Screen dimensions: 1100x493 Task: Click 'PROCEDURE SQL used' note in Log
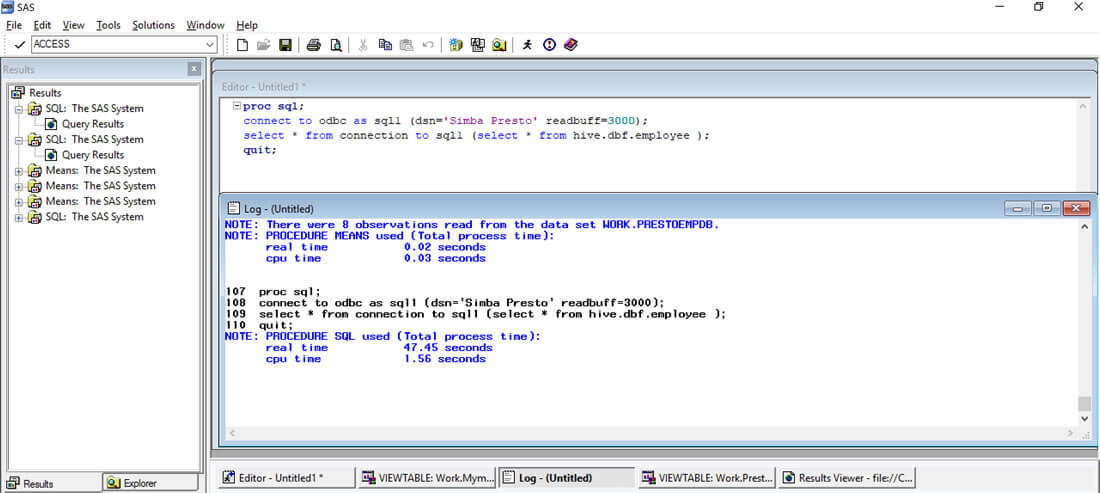coord(383,337)
